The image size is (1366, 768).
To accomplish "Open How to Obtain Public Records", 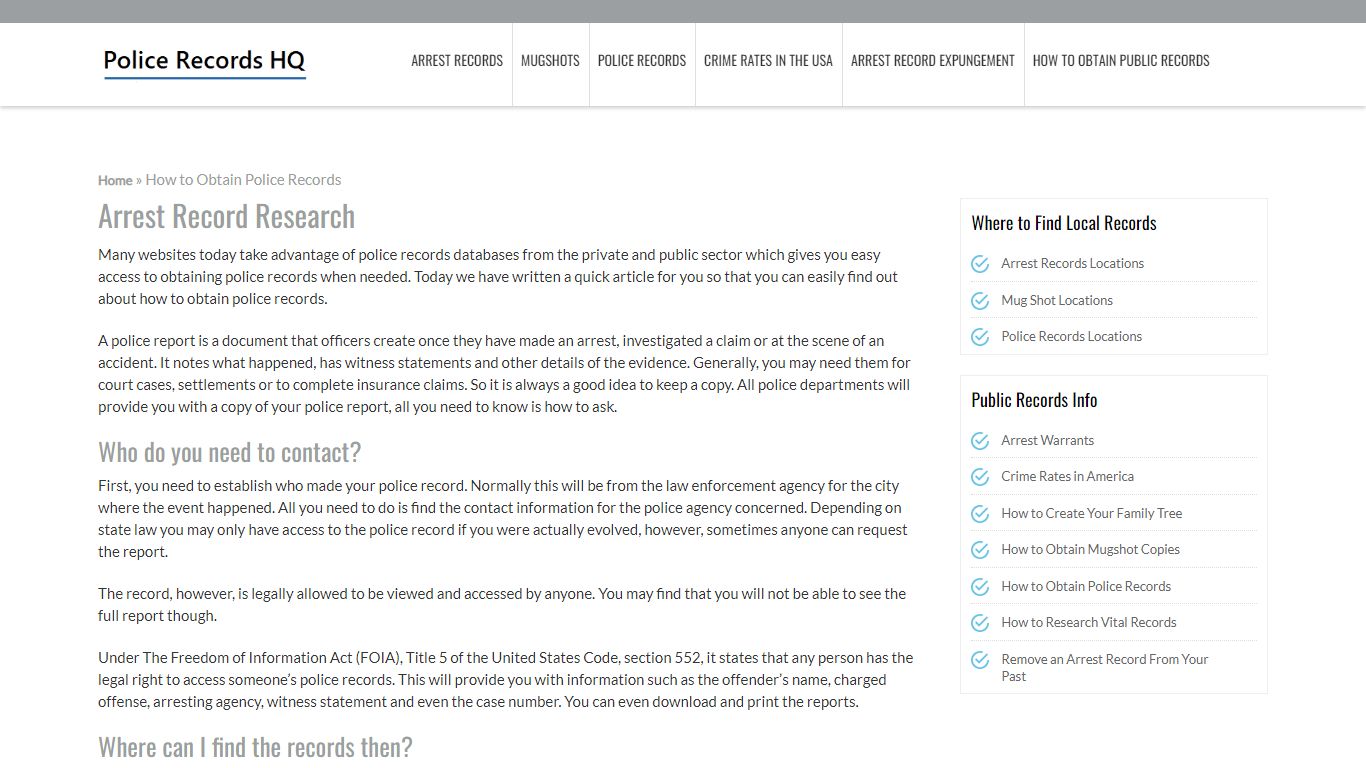I will (1121, 61).
